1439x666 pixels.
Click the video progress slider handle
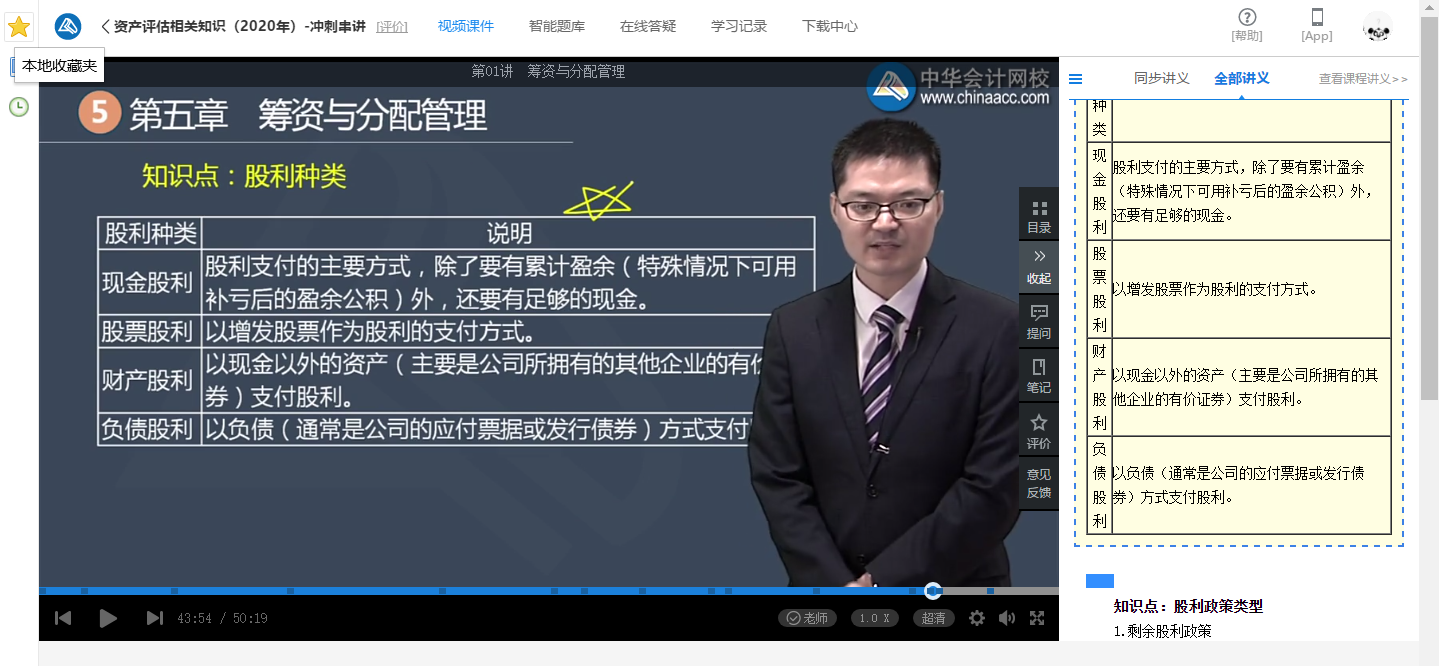(933, 591)
